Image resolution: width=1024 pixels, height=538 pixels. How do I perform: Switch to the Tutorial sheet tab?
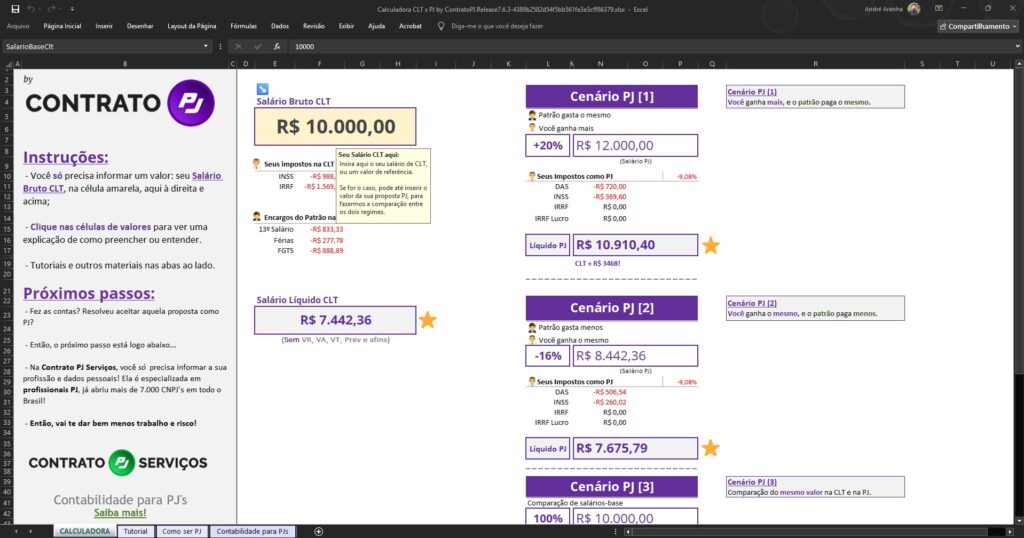click(x=136, y=531)
